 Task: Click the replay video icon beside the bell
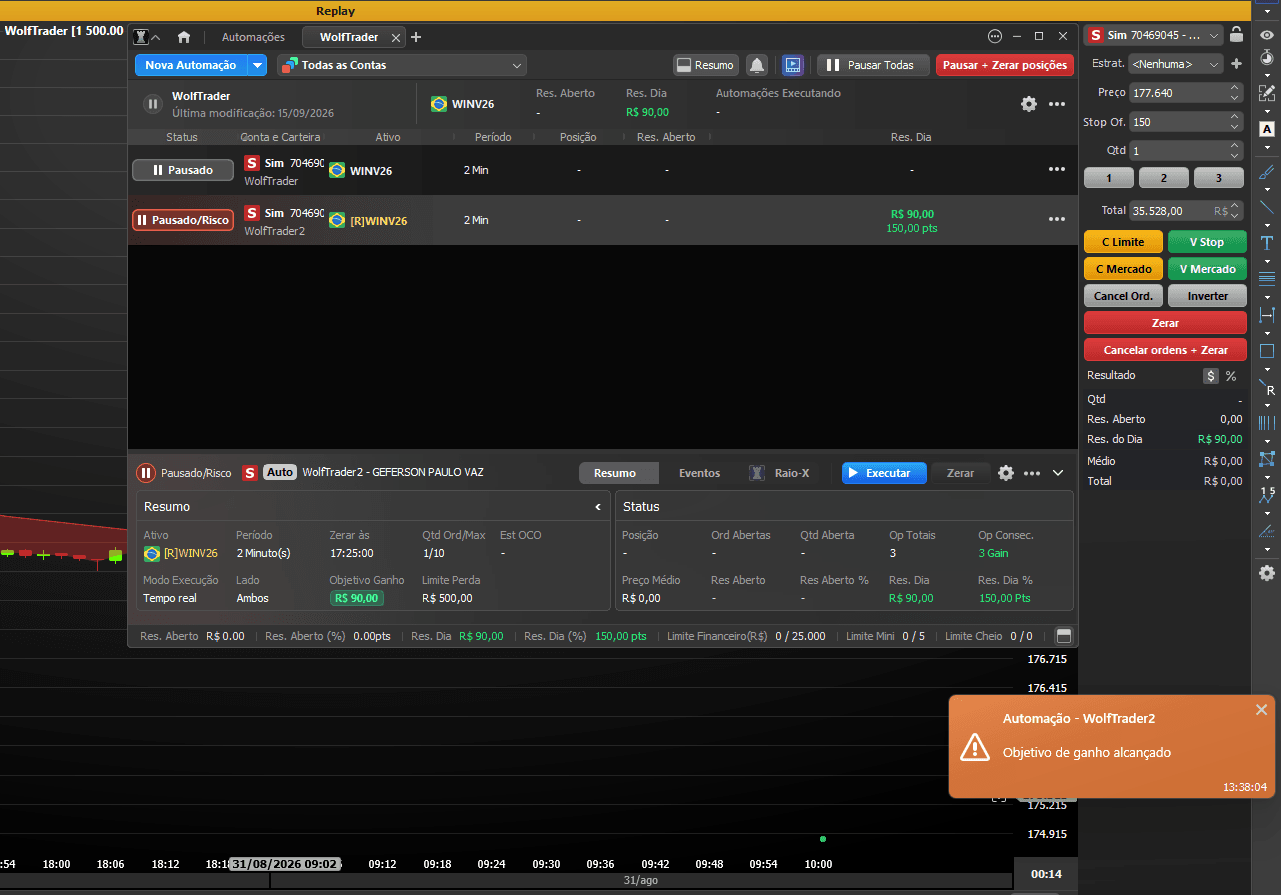point(792,65)
